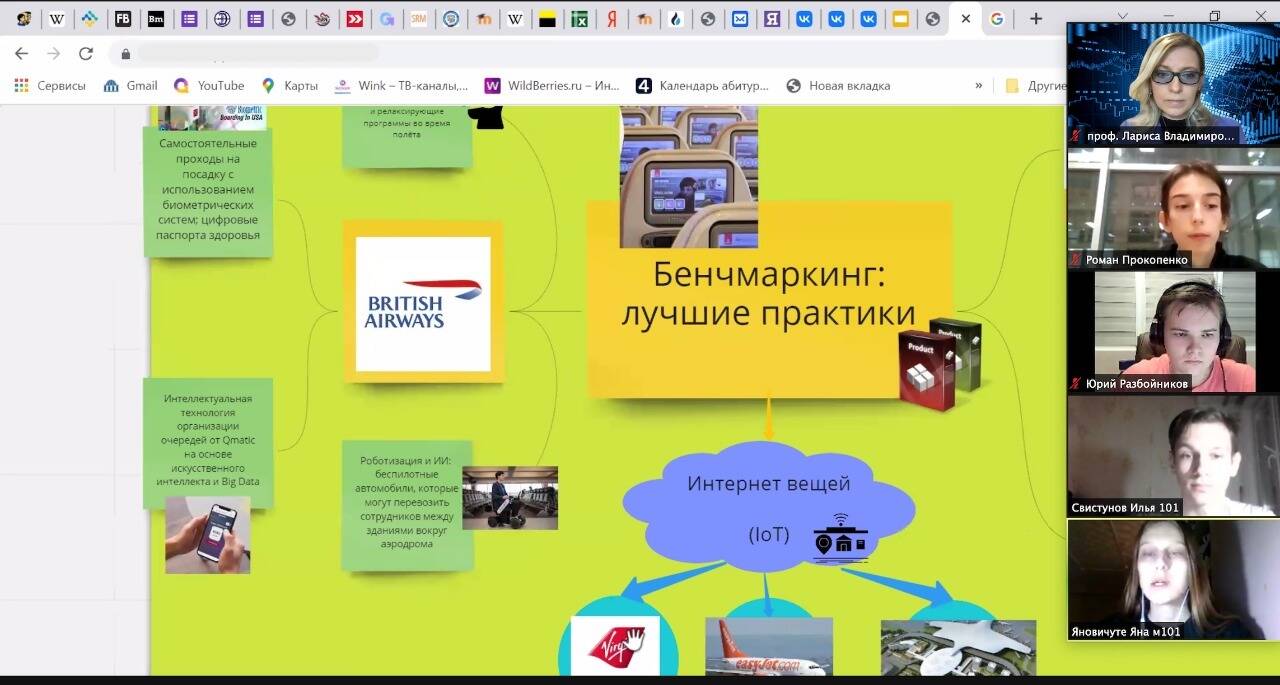The width and height of the screenshot is (1280, 685).
Task: Select the релаксирующие программы note
Action: tap(407, 137)
